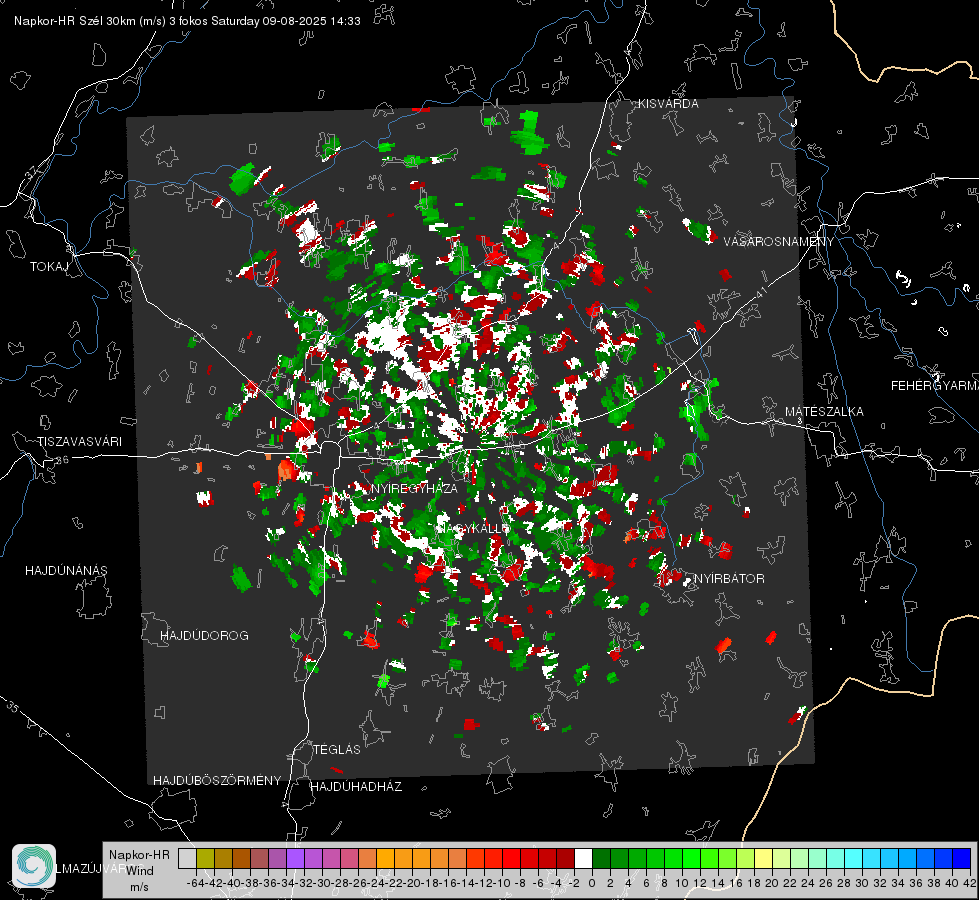Pick the dark green swatch between 0 and 2
This screenshot has width=979, height=900.
[x=601, y=859]
